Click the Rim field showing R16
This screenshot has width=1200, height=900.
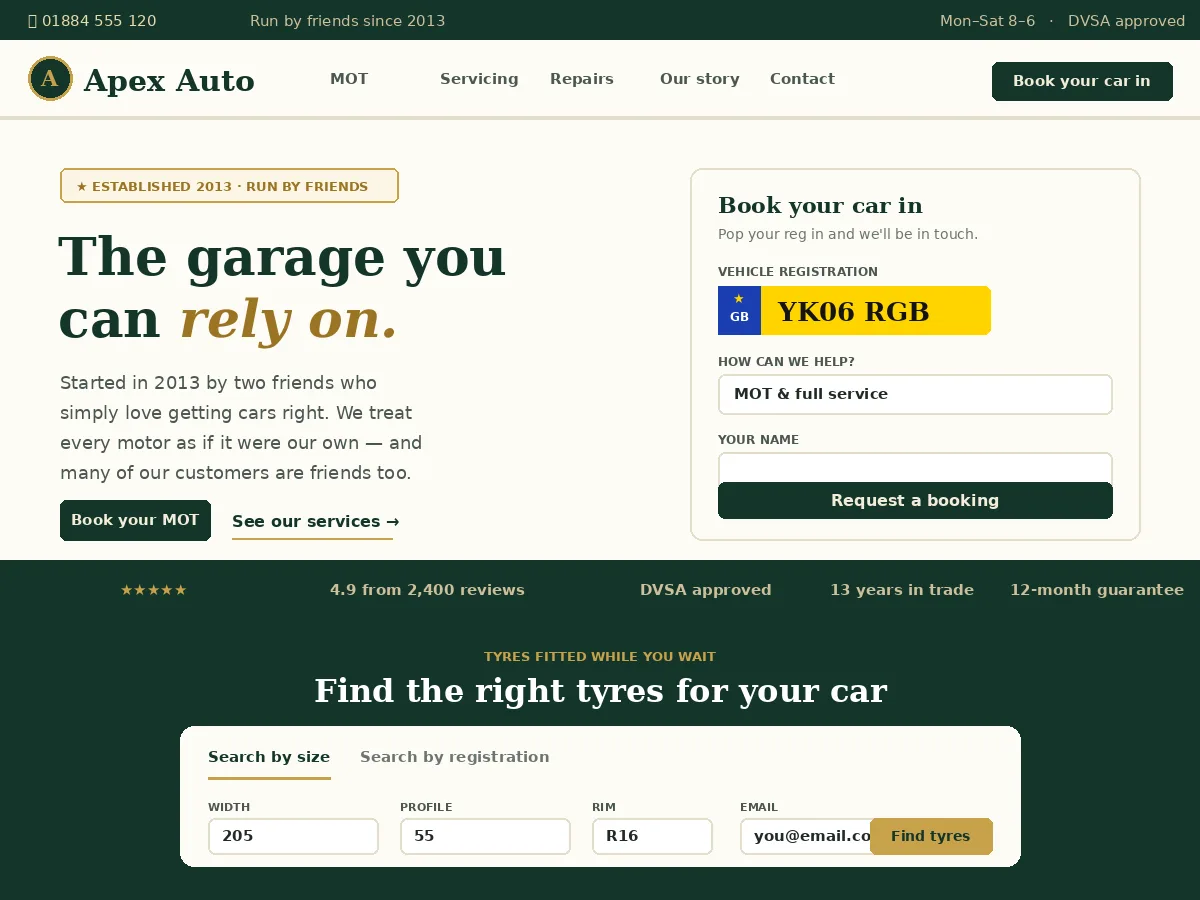tap(652, 836)
